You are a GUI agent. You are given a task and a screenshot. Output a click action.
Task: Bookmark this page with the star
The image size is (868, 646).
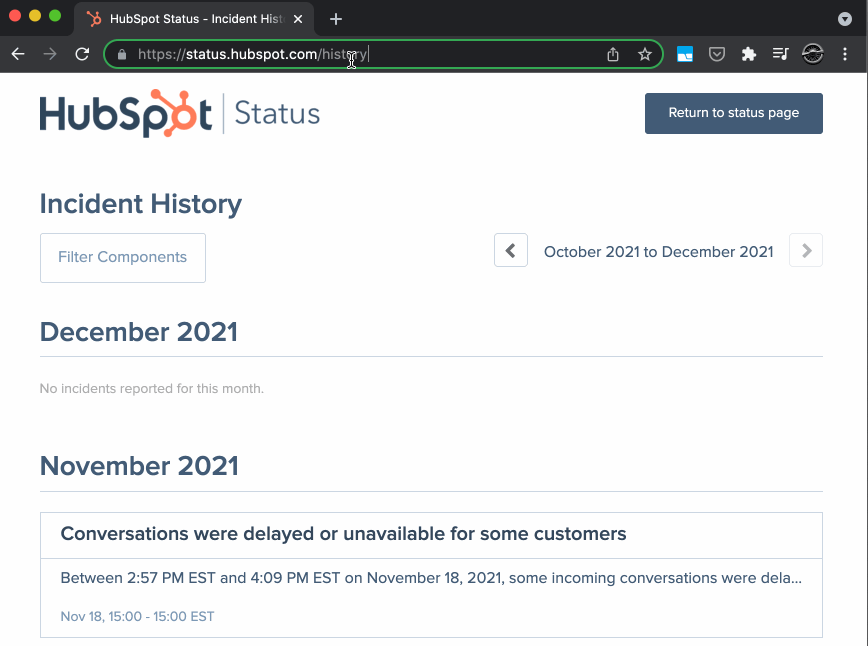pos(644,54)
